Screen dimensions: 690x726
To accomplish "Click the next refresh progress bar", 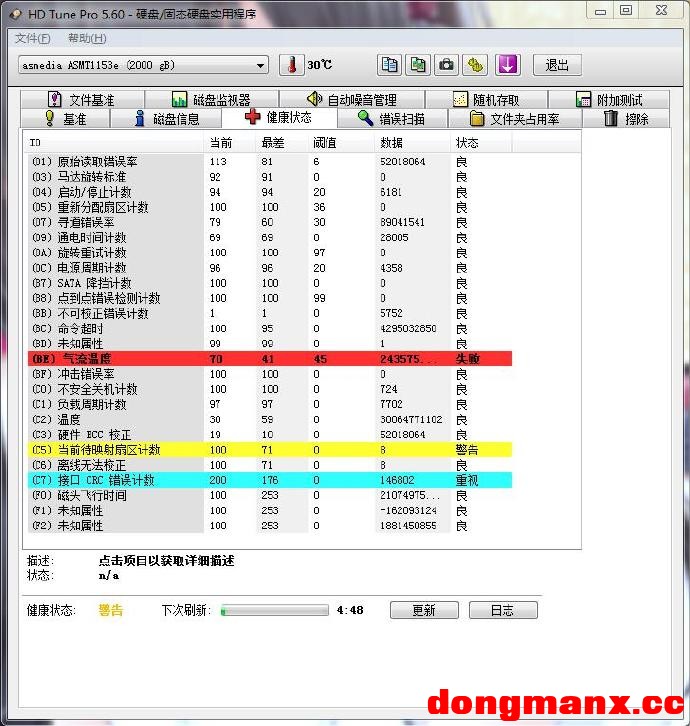I will coord(274,610).
